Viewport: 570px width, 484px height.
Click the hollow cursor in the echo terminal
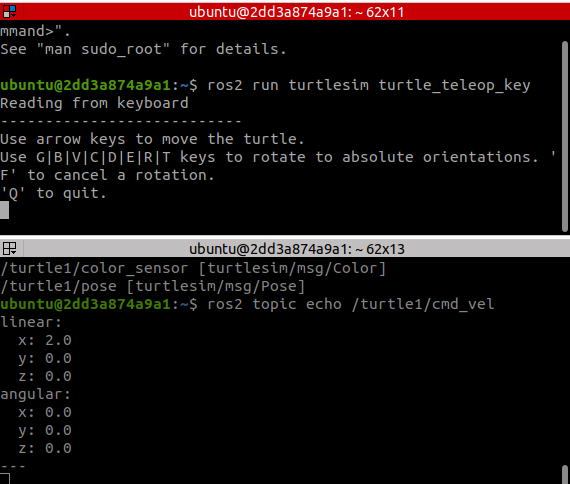point(5,479)
